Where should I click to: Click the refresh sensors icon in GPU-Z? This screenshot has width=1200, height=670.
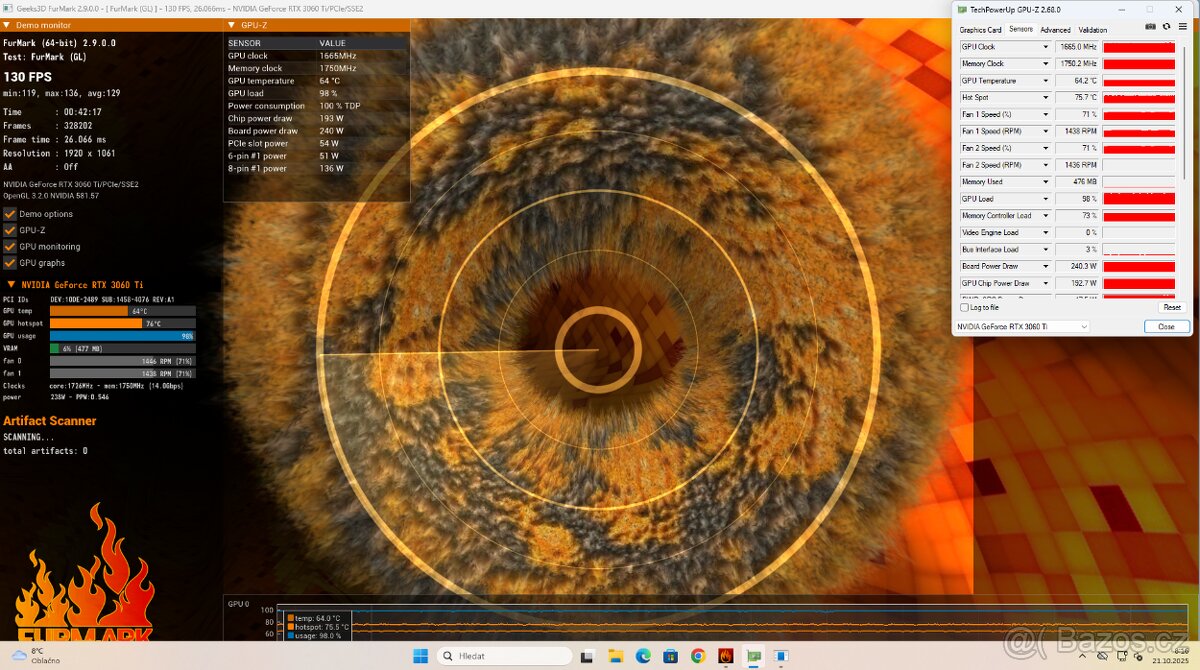coord(1166,26)
